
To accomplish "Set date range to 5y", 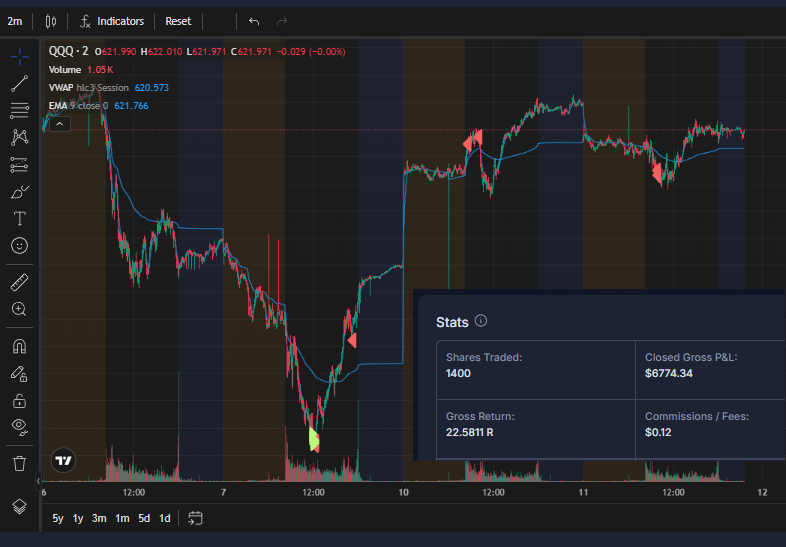I will click(x=58, y=518).
